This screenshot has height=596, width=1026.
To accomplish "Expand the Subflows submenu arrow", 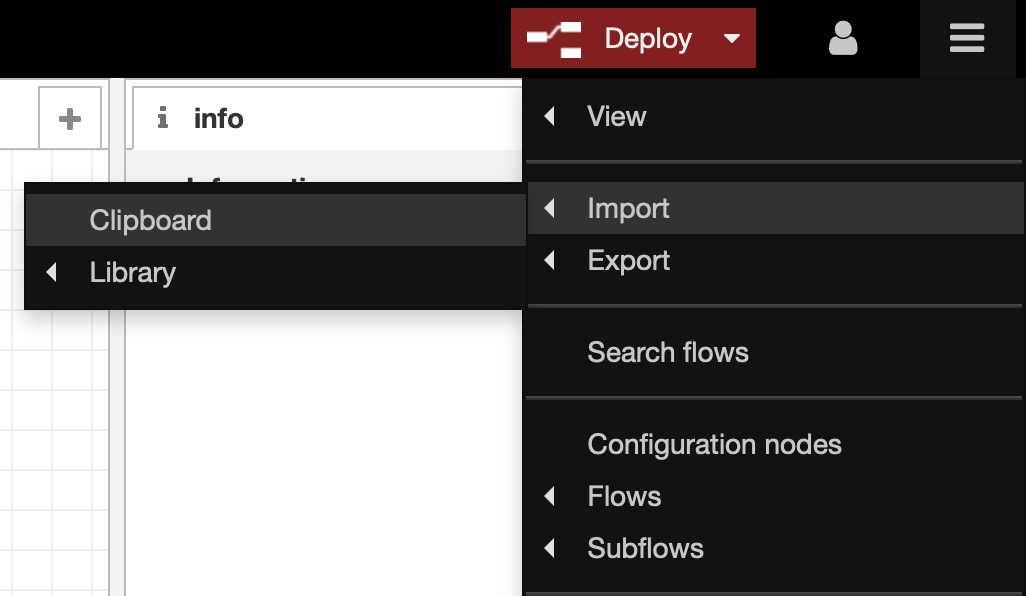I will tap(549, 549).
